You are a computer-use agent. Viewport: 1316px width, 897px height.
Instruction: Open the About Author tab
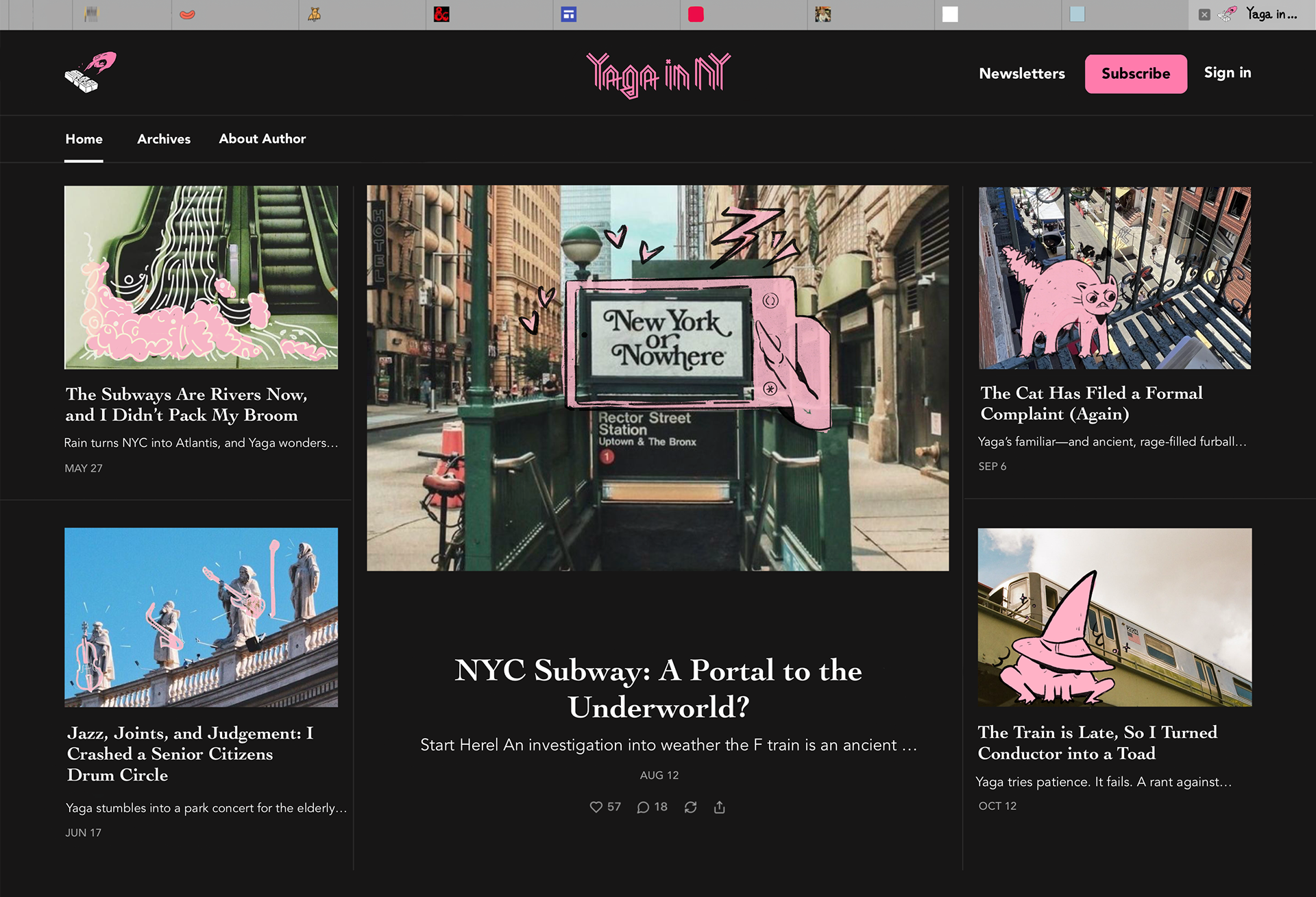(x=262, y=139)
